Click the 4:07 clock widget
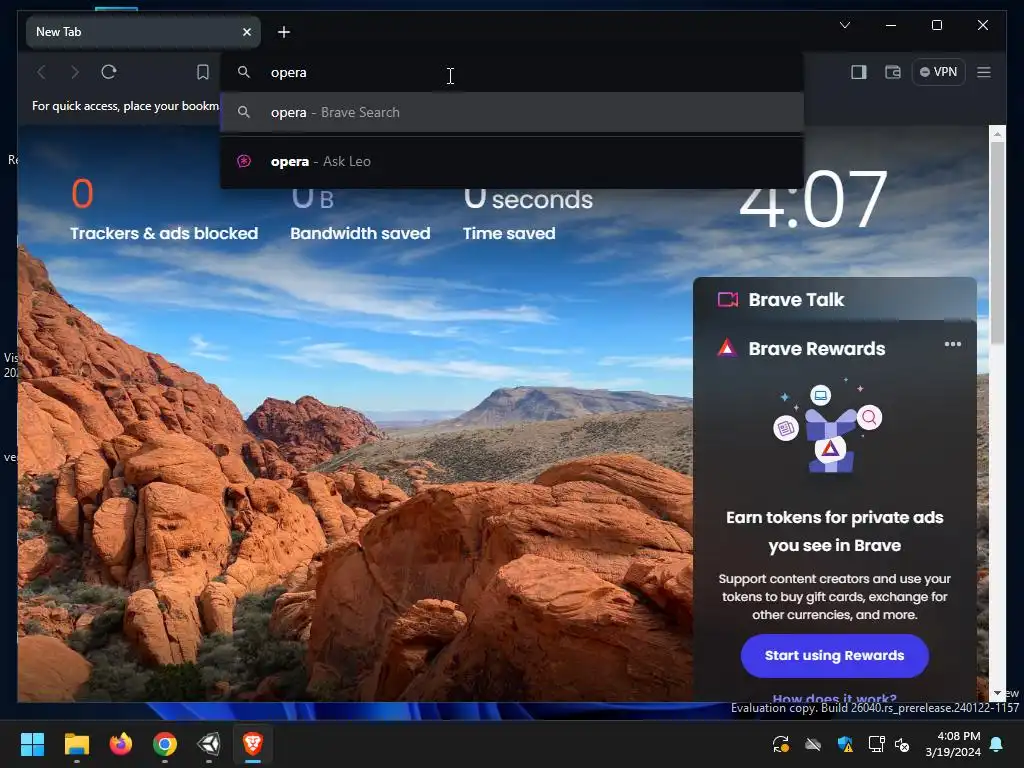Screen dimensions: 1024x768 point(812,200)
